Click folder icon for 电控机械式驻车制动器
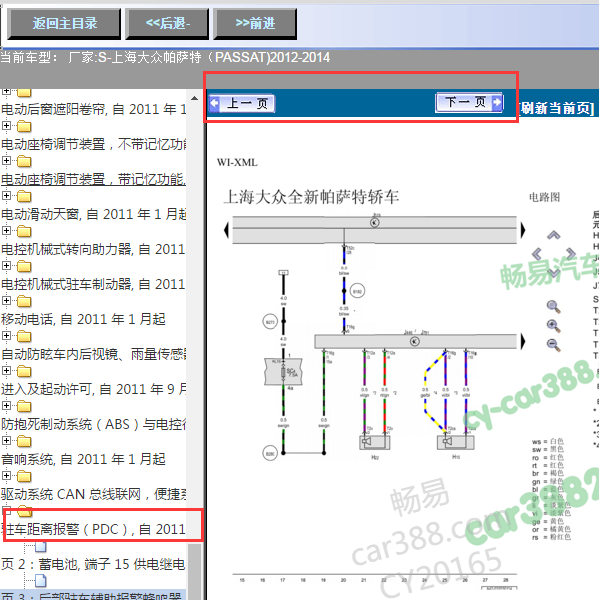599x600 pixels. click(x=24, y=266)
